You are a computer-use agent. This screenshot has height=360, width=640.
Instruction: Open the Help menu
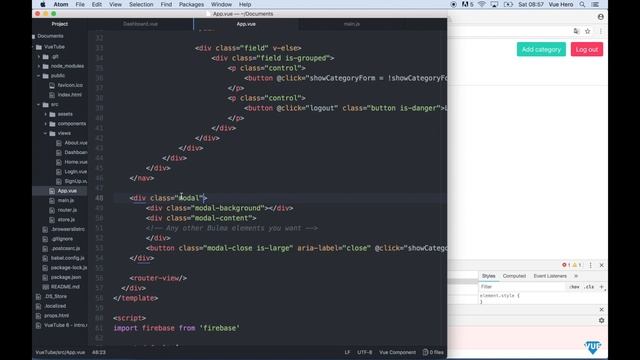tap(245, 4)
